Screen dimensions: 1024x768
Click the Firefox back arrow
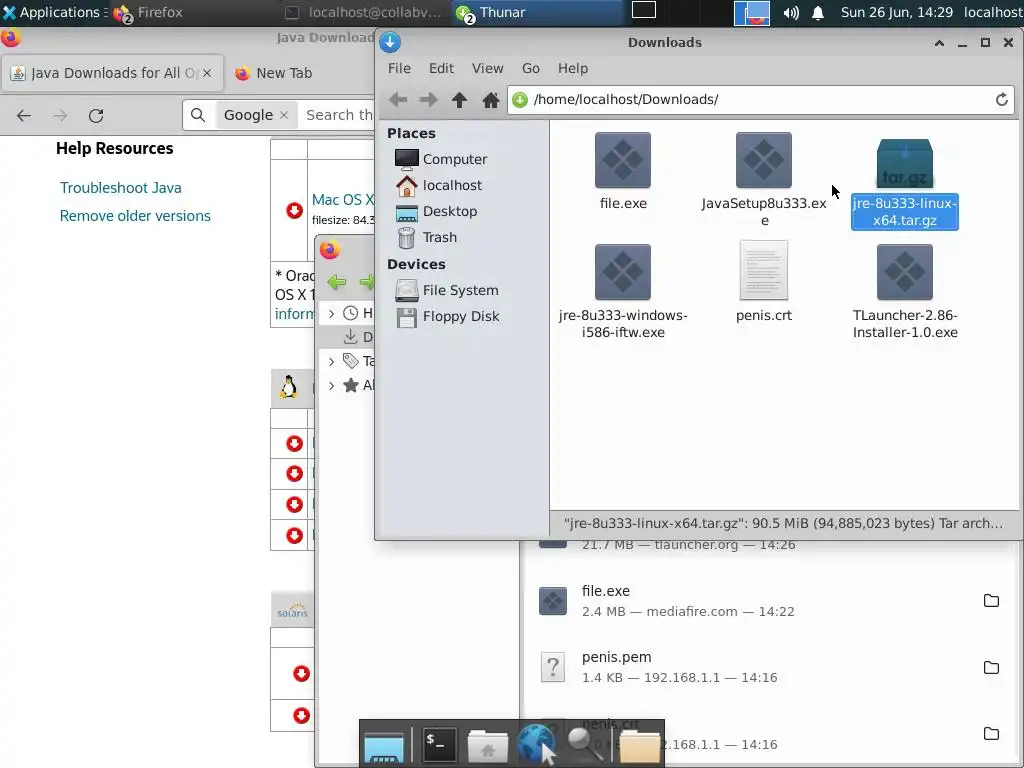tap(24, 116)
